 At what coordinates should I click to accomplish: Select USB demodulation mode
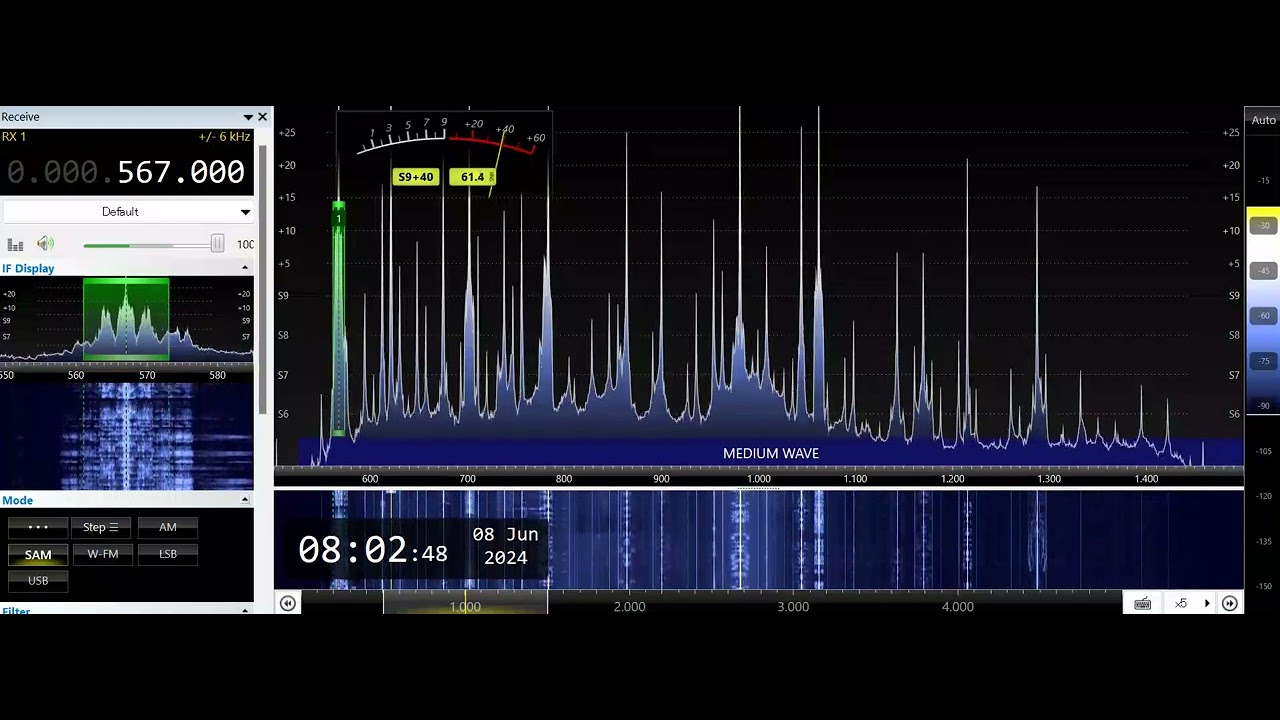tap(38, 581)
